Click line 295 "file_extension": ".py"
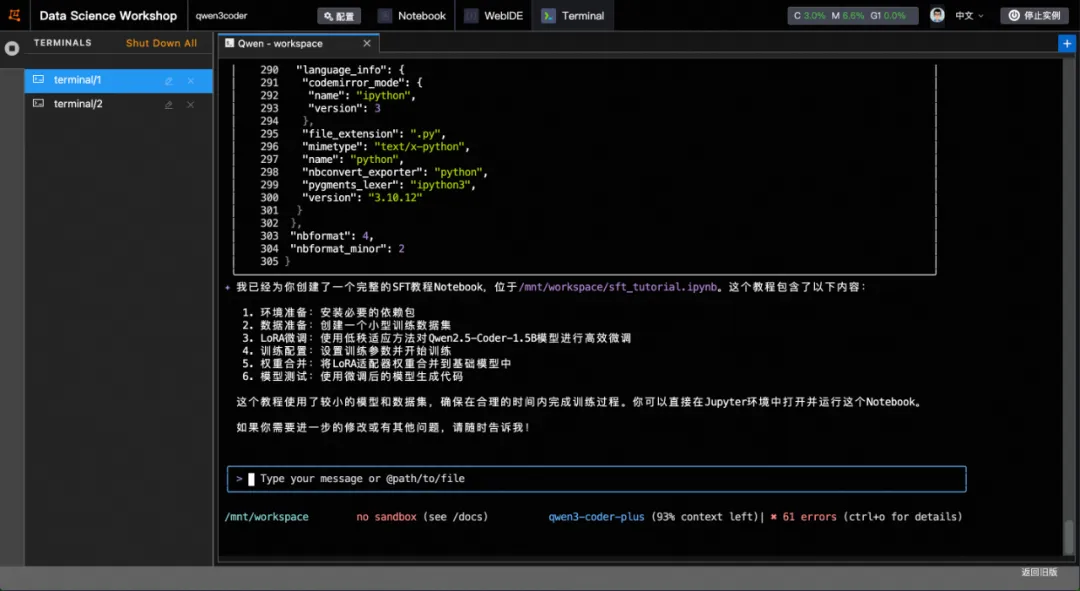Image resolution: width=1080 pixels, height=591 pixels. [373, 134]
